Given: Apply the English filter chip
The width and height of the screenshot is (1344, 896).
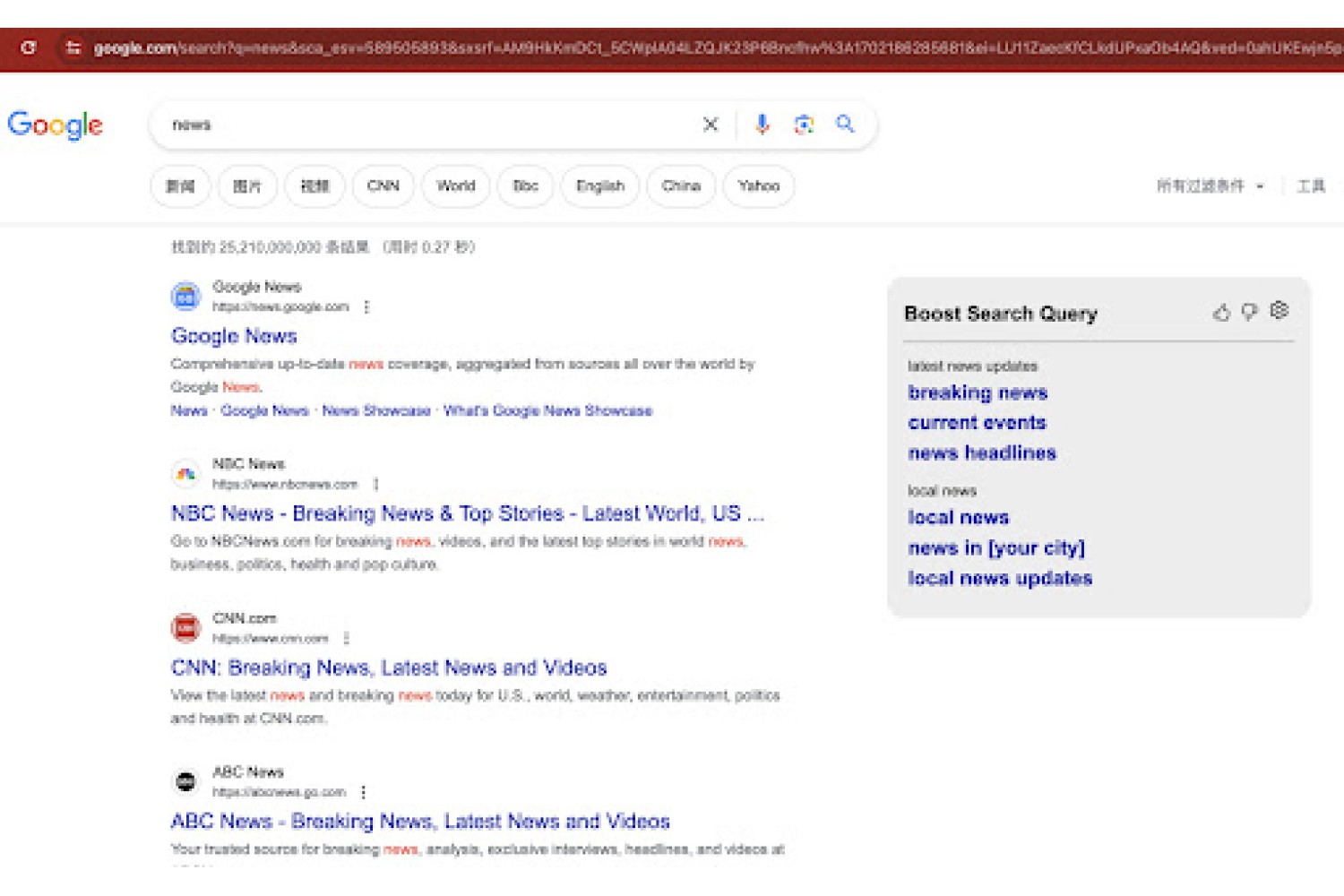Looking at the screenshot, I should click(x=600, y=186).
